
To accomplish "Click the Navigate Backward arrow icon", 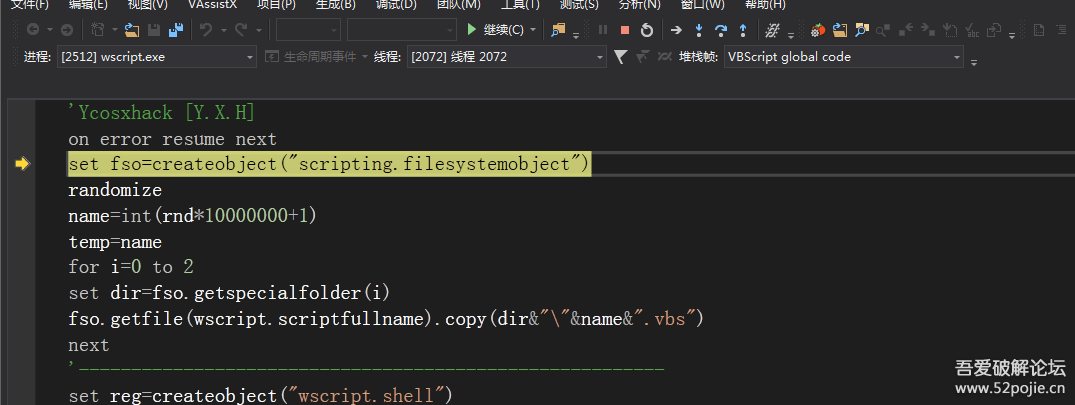I will [32, 29].
